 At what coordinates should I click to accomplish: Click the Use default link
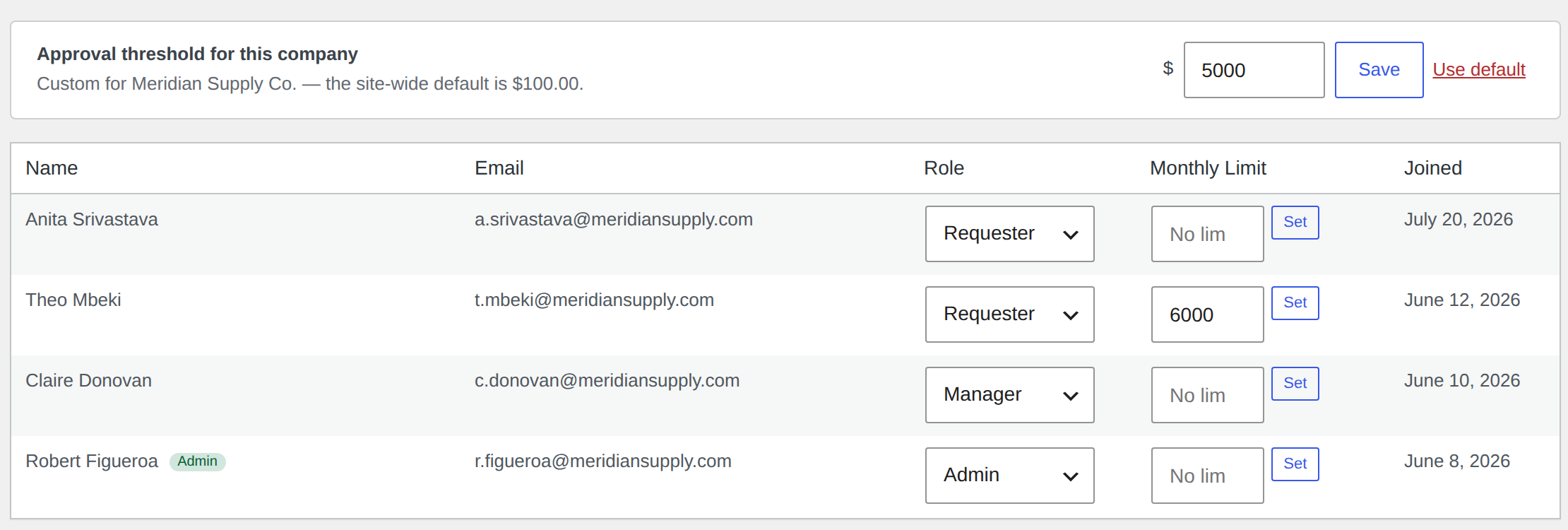tap(1479, 70)
